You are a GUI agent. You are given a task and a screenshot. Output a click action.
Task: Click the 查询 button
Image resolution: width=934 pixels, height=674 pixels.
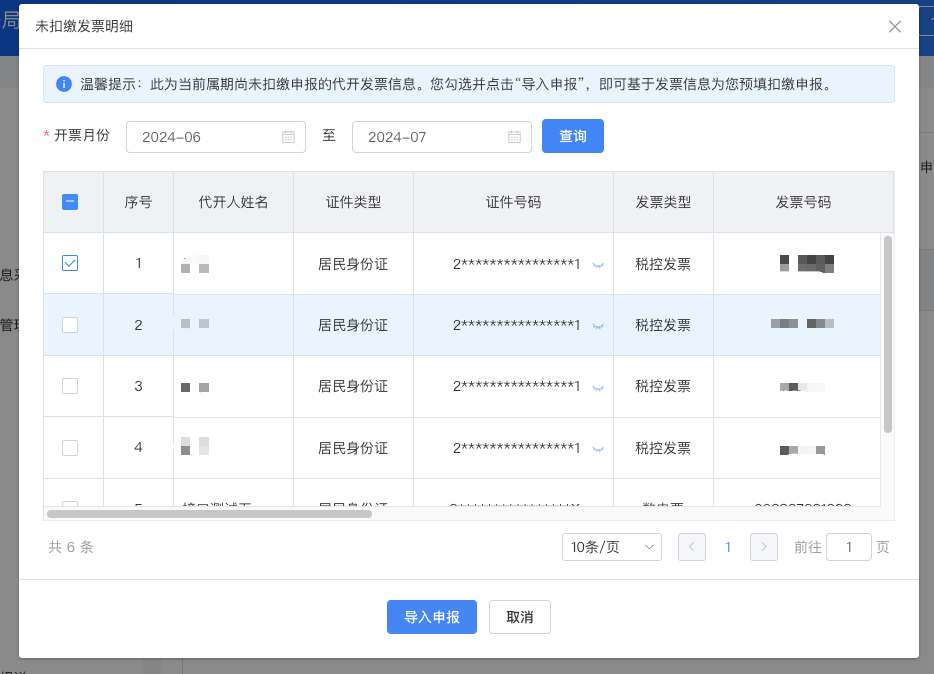pos(573,136)
